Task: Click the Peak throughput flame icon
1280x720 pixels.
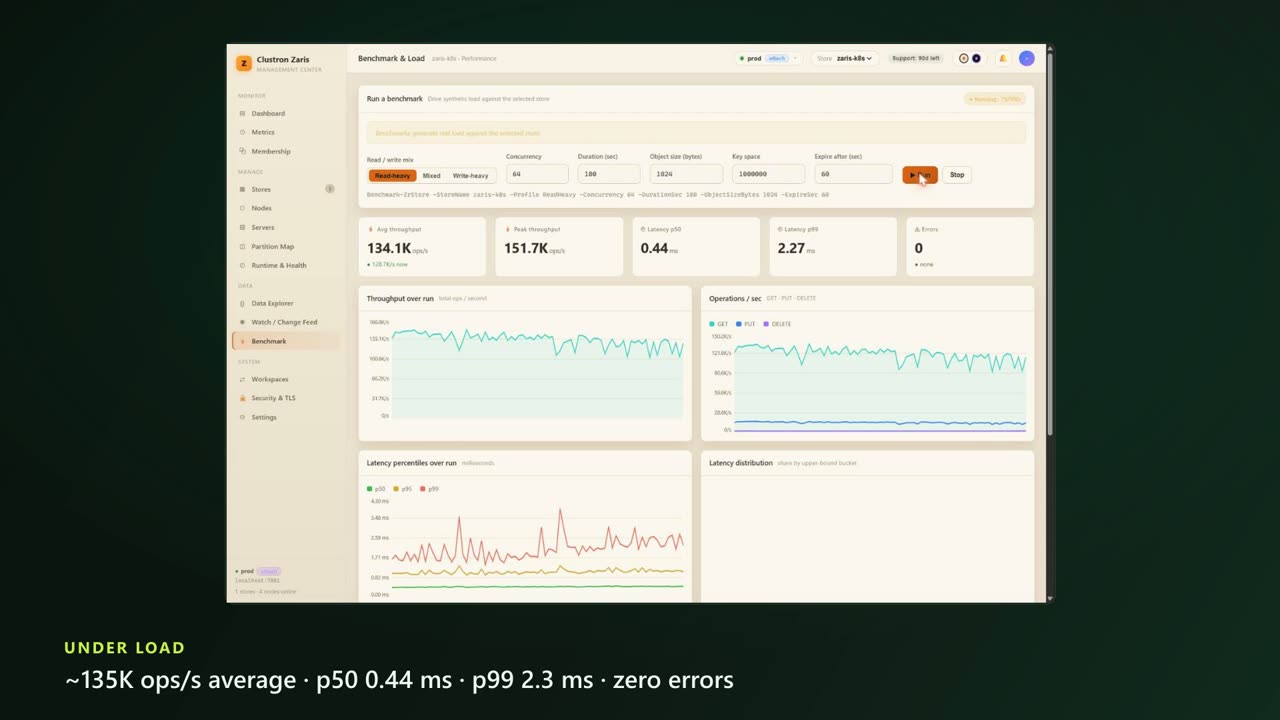Action: click(507, 229)
